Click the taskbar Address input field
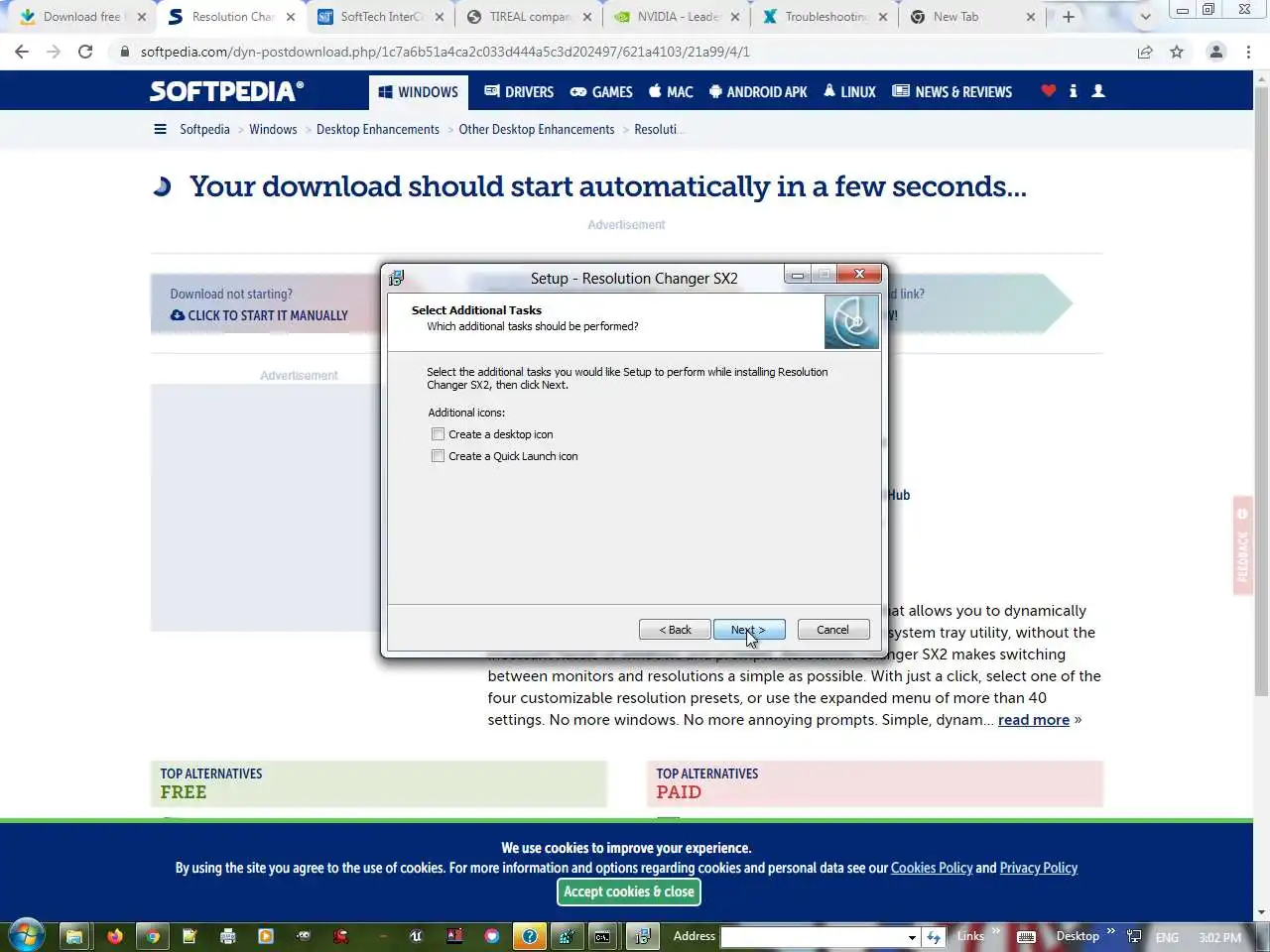 click(814, 936)
